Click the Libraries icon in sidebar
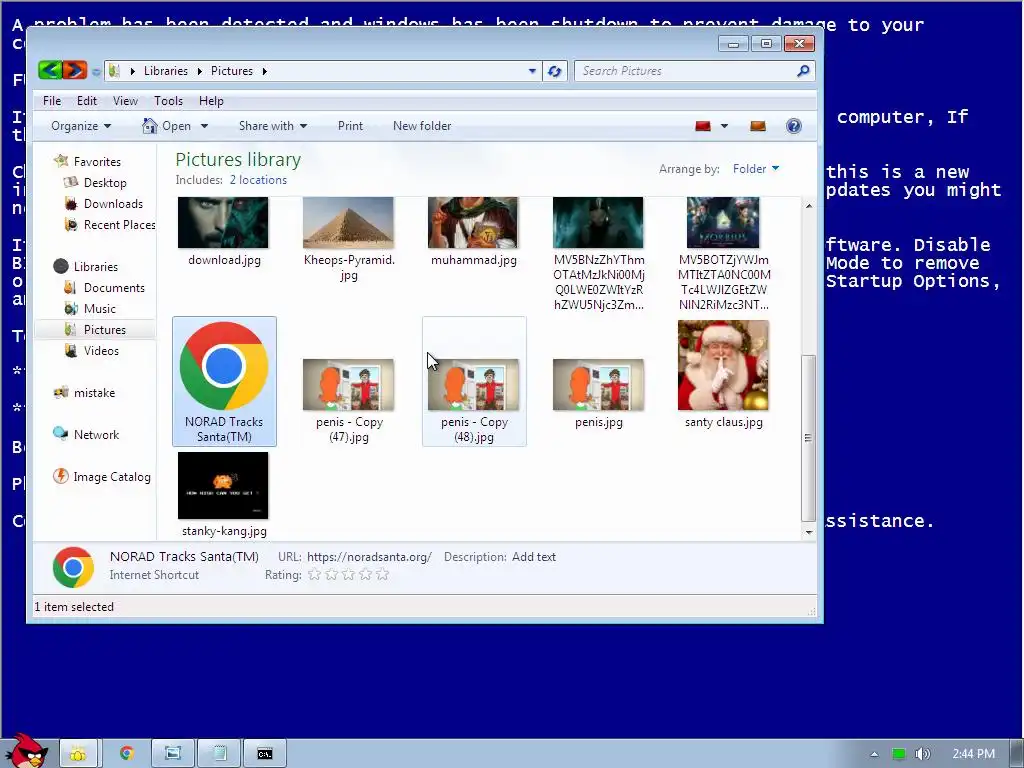Viewport: 1024px width, 768px height. coord(61,266)
